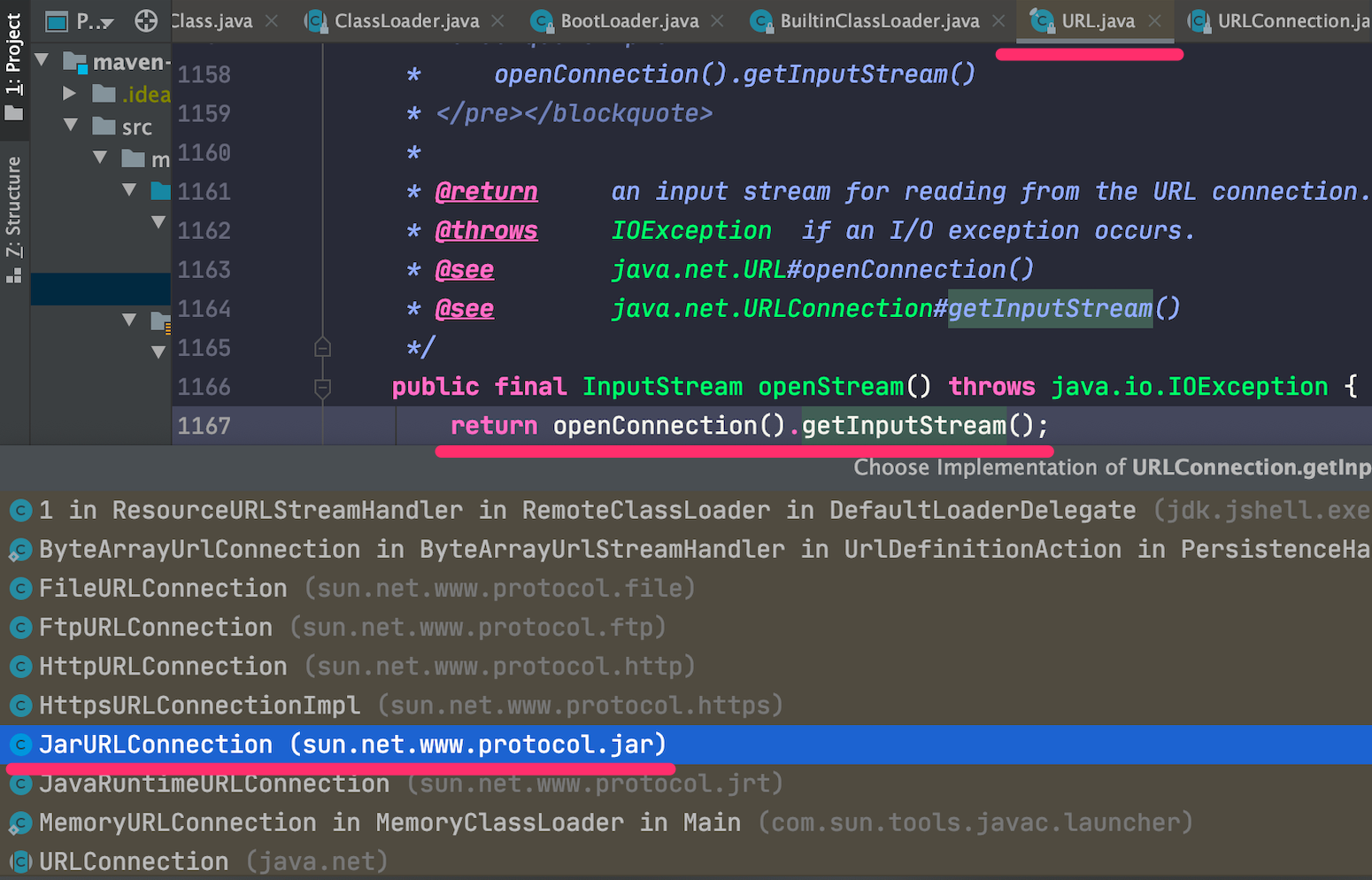This screenshot has width=1372, height=880.
Task: Click highlighted getInputStream in Javadoc line 1164
Action: [1051, 308]
